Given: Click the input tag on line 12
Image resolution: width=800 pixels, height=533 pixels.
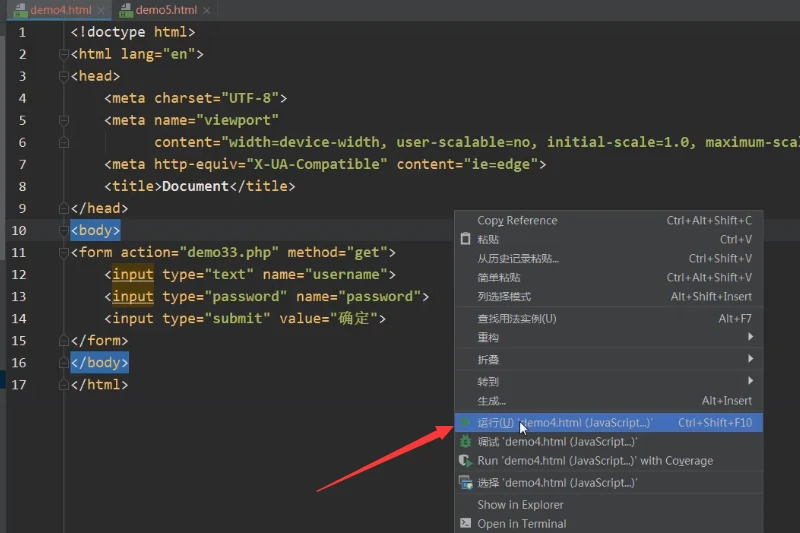Looking at the screenshot, I should 133,274.
